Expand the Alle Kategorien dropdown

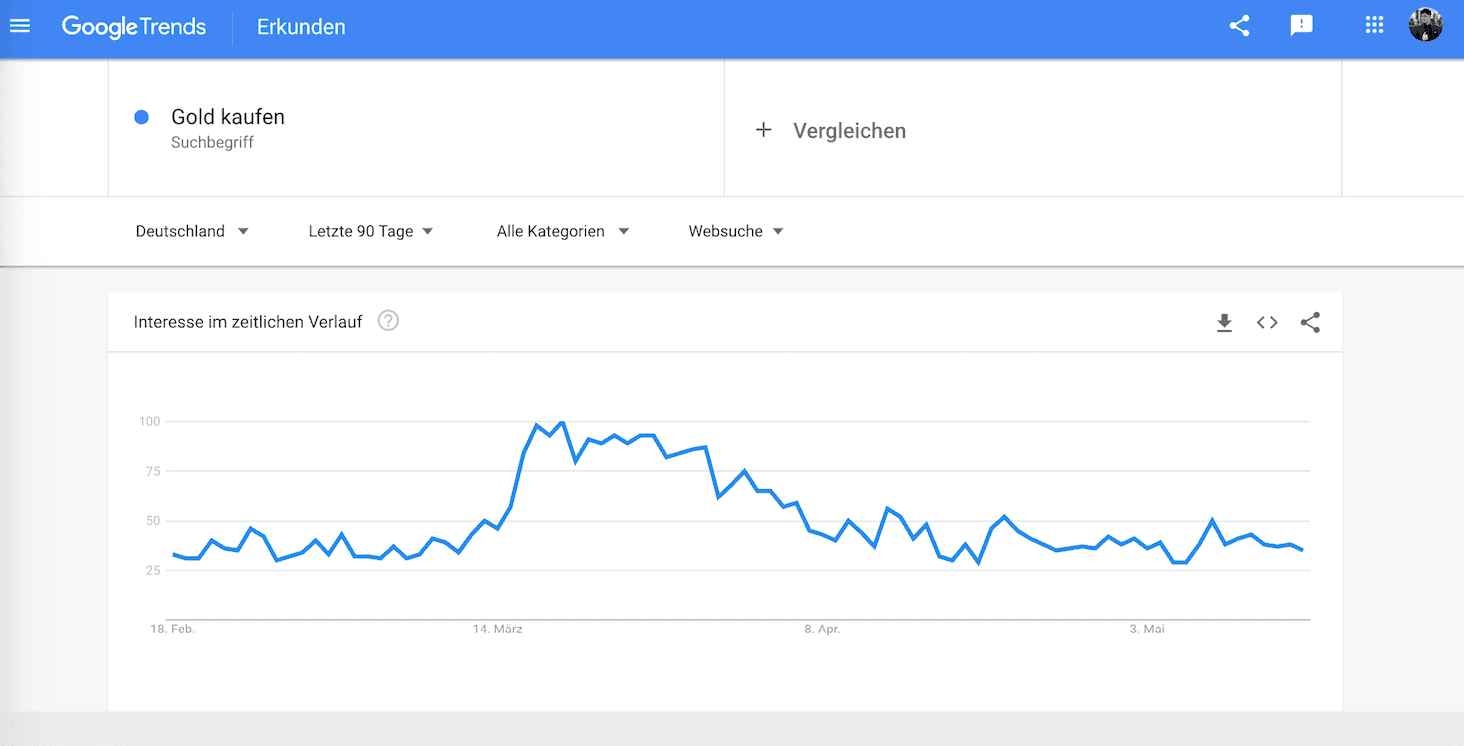563,231
